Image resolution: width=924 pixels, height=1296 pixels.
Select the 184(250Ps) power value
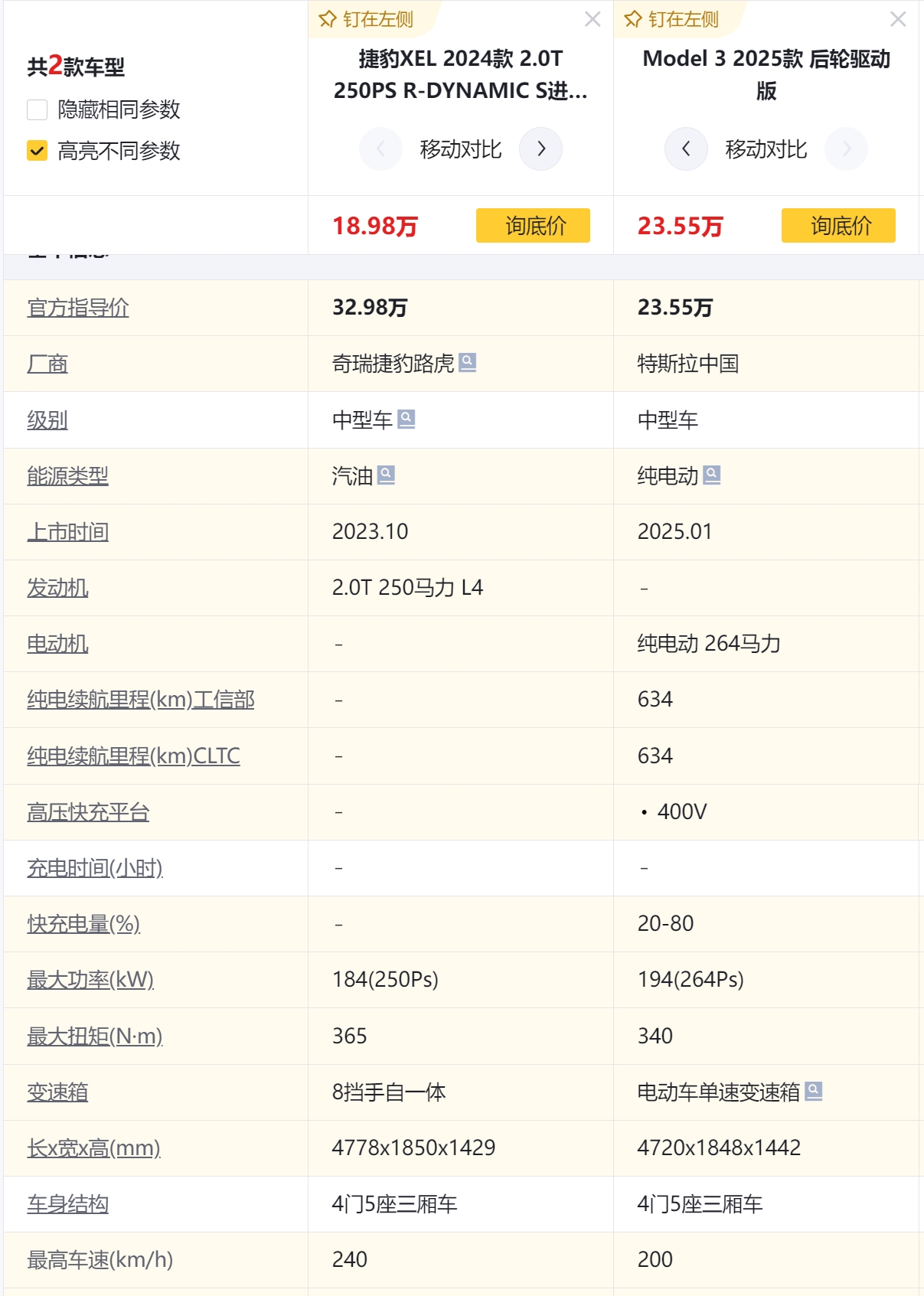point(385,980)
